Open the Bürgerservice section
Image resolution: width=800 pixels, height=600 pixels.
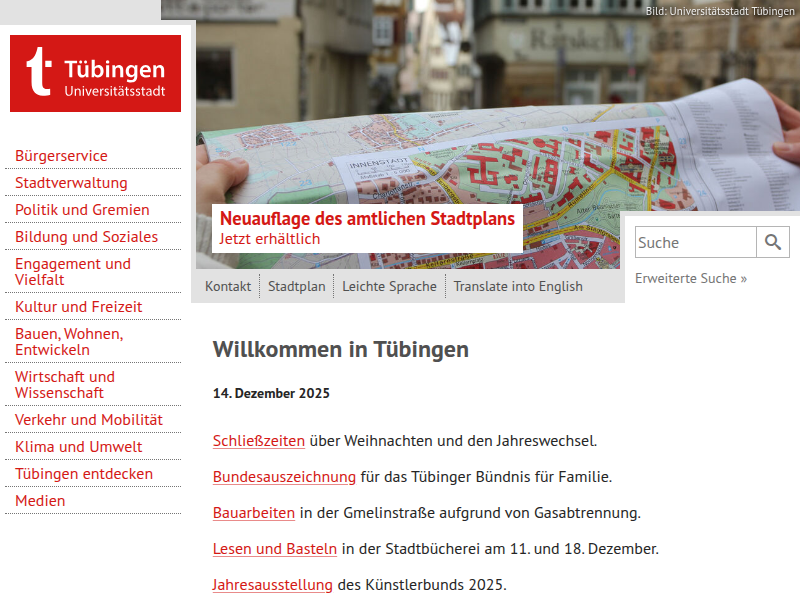(x=61, y=156)
